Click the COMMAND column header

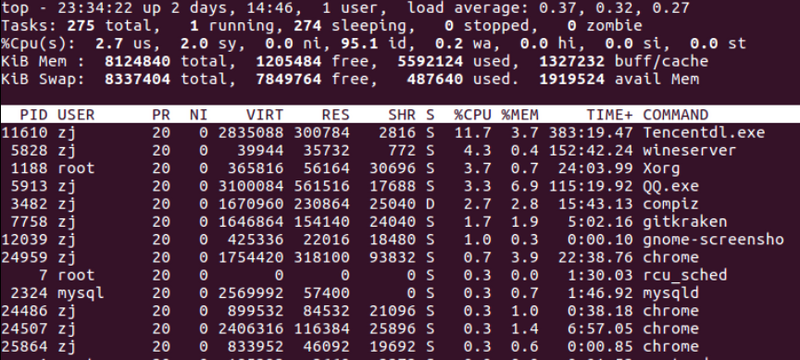676,115
